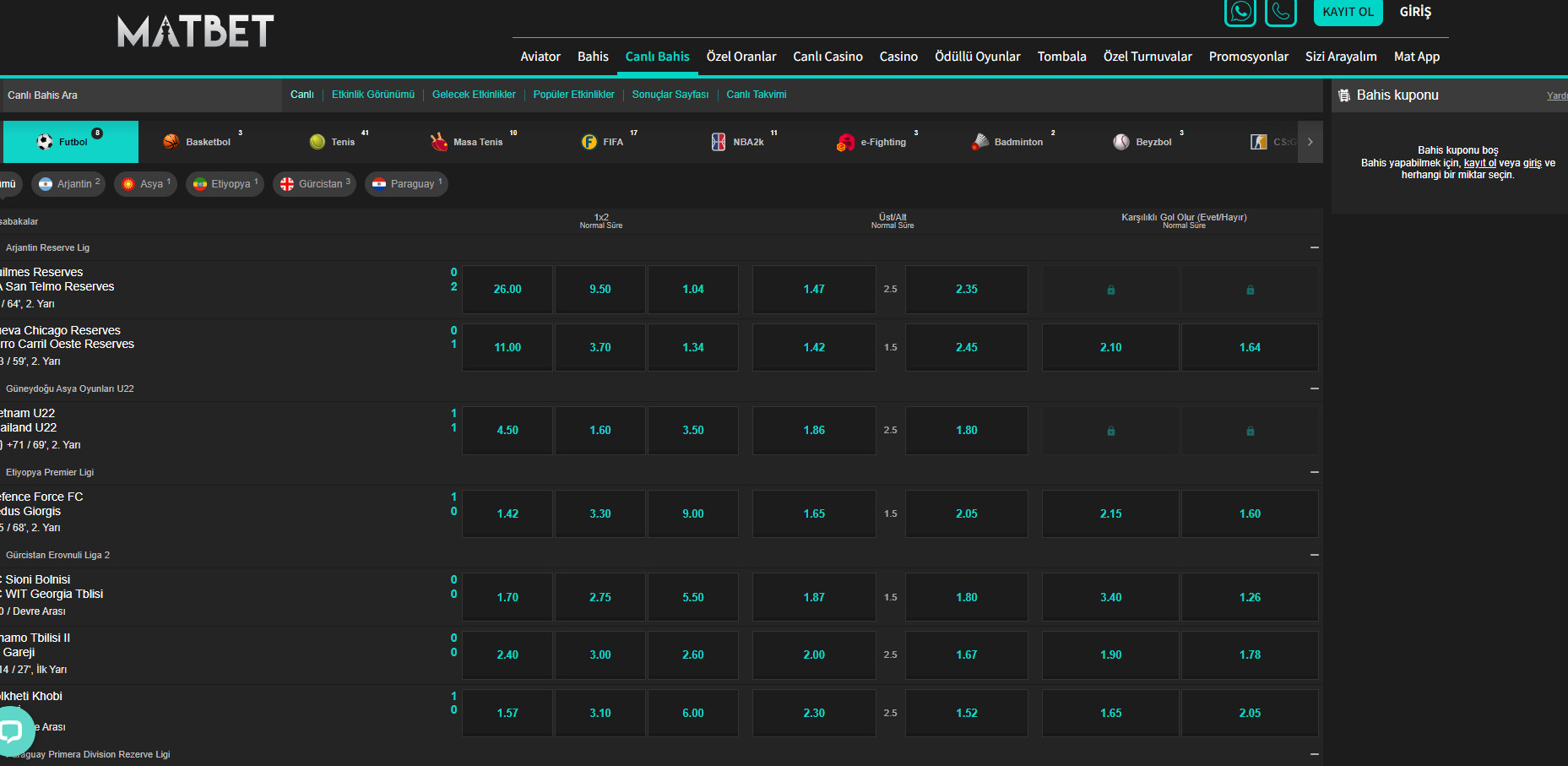Collapse Güneydoğu Asya Oyunları U22 section
The width and height of the screenshot is (1568, 766).
[1314, 388]
